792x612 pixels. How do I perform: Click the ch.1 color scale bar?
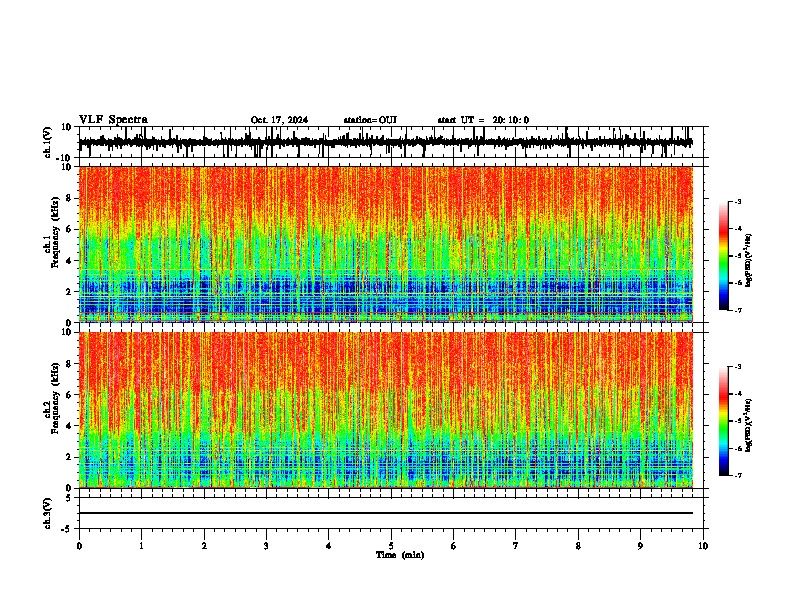[724, 256]
